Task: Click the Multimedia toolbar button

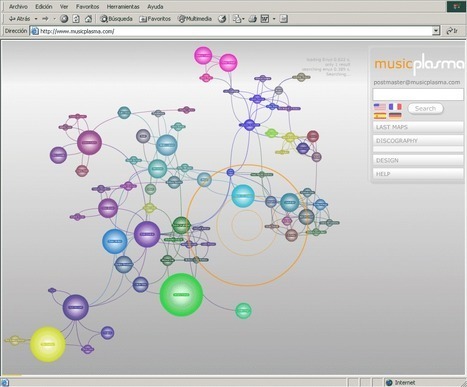Action: (x=195, y=19)
